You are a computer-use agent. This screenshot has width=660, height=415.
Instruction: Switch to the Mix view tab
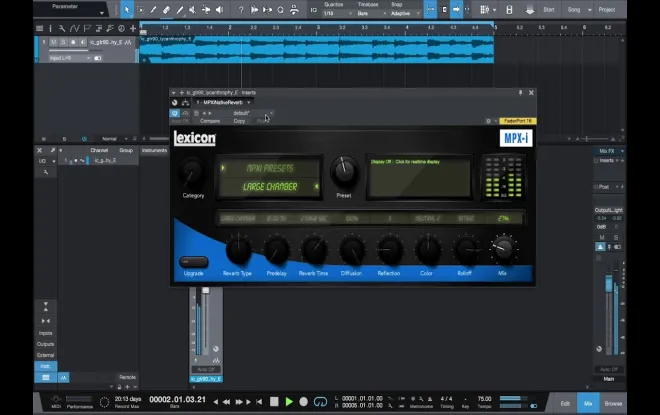click(588, 404)
